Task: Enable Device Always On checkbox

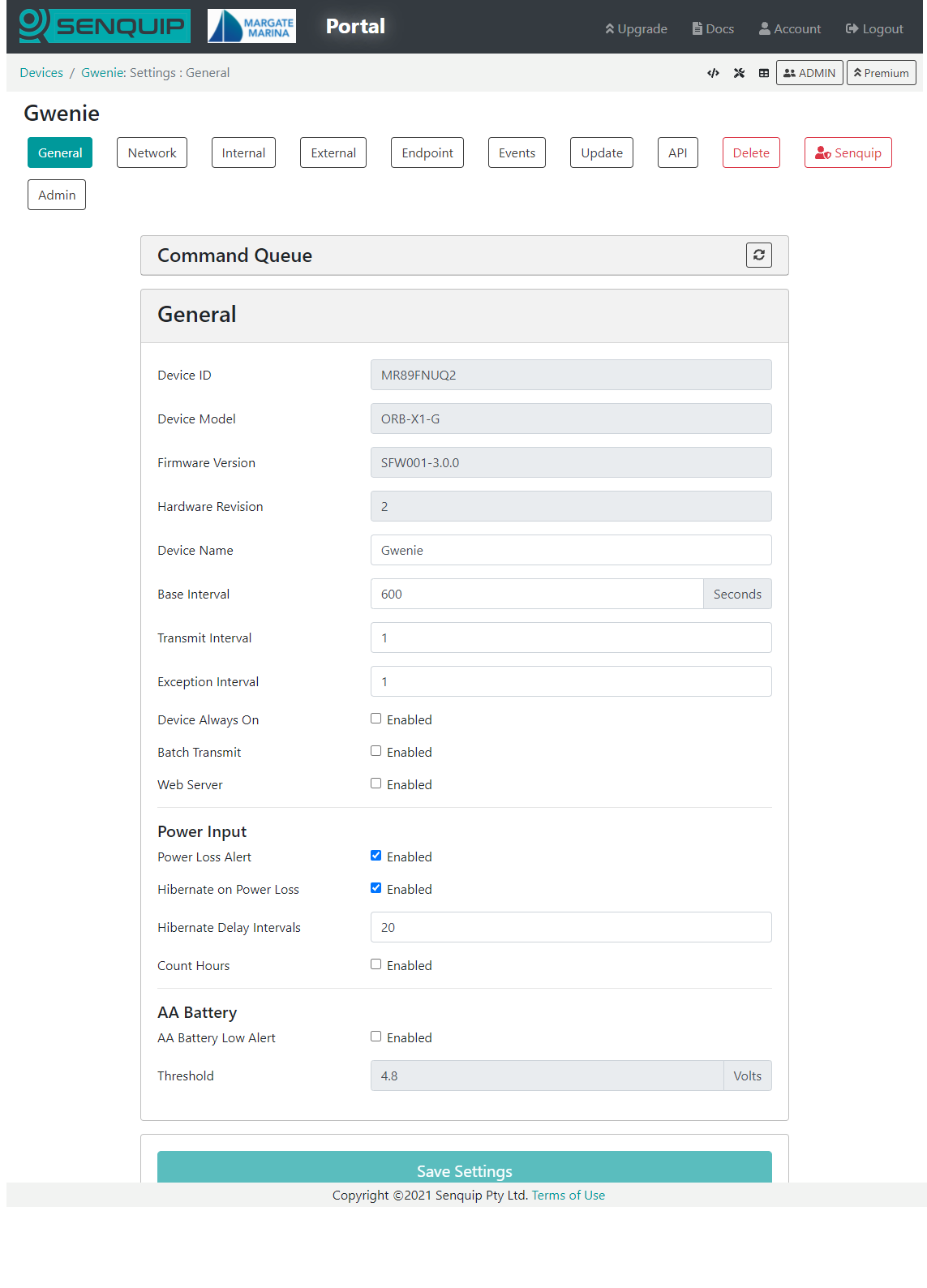Action: coord(376,719)
